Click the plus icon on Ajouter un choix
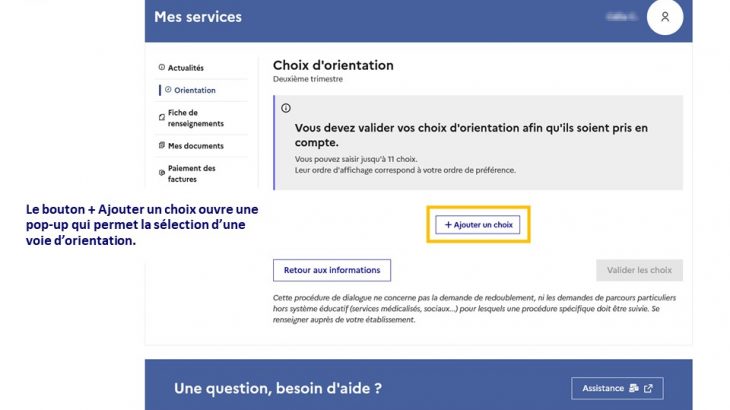The image size is (730, 410). 448,226
